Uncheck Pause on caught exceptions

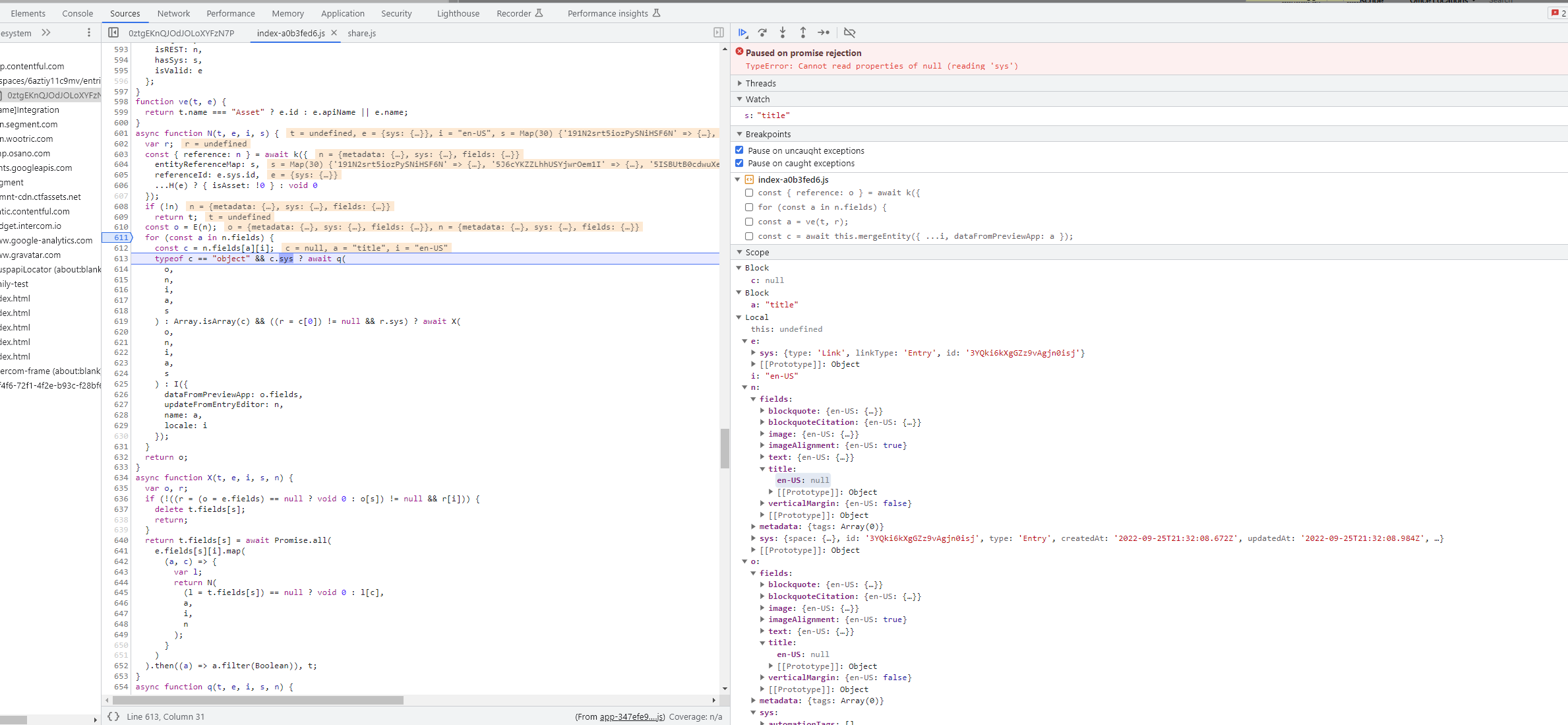(x=739, y=163)
